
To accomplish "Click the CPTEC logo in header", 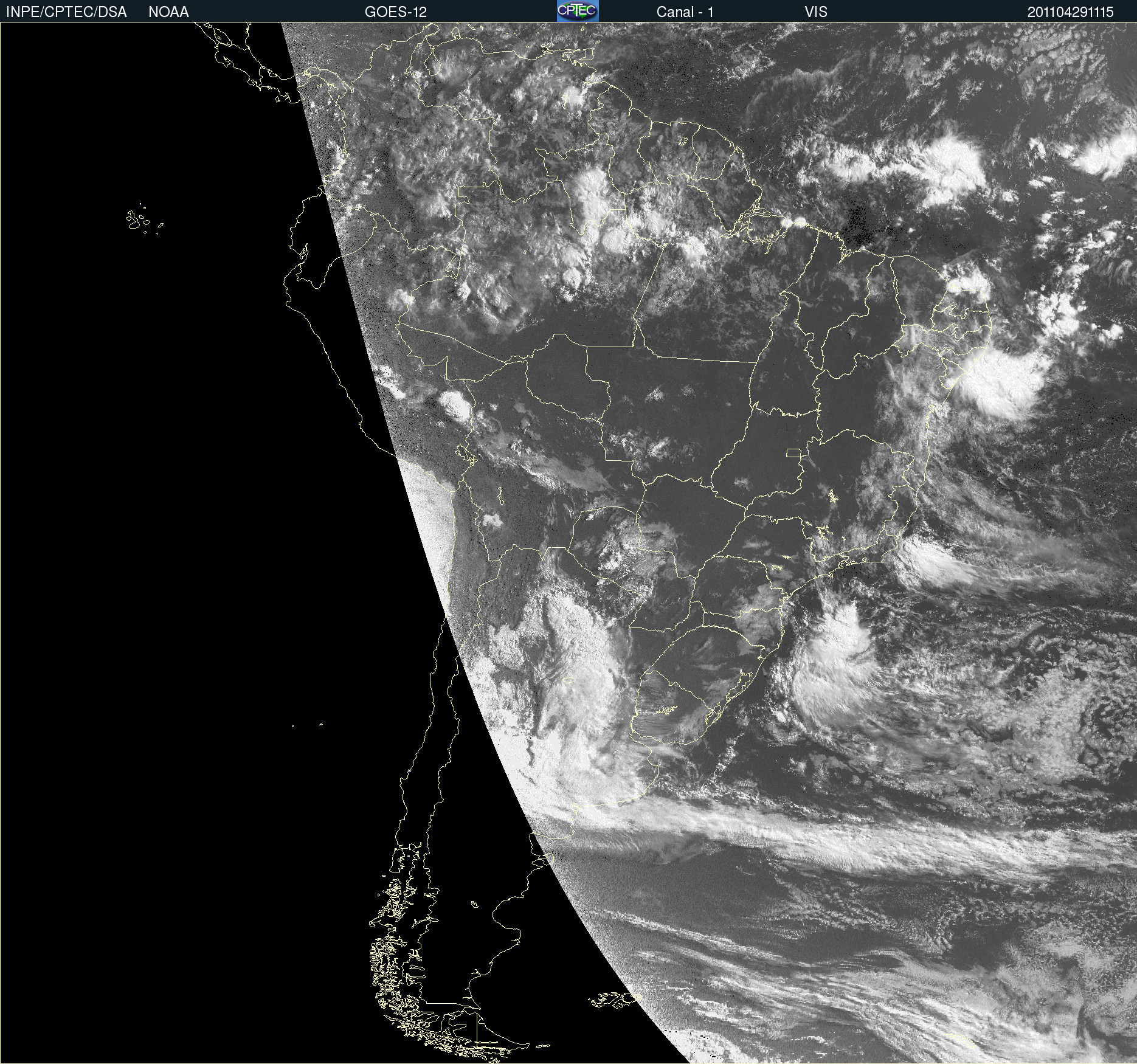I will (578, 11).
